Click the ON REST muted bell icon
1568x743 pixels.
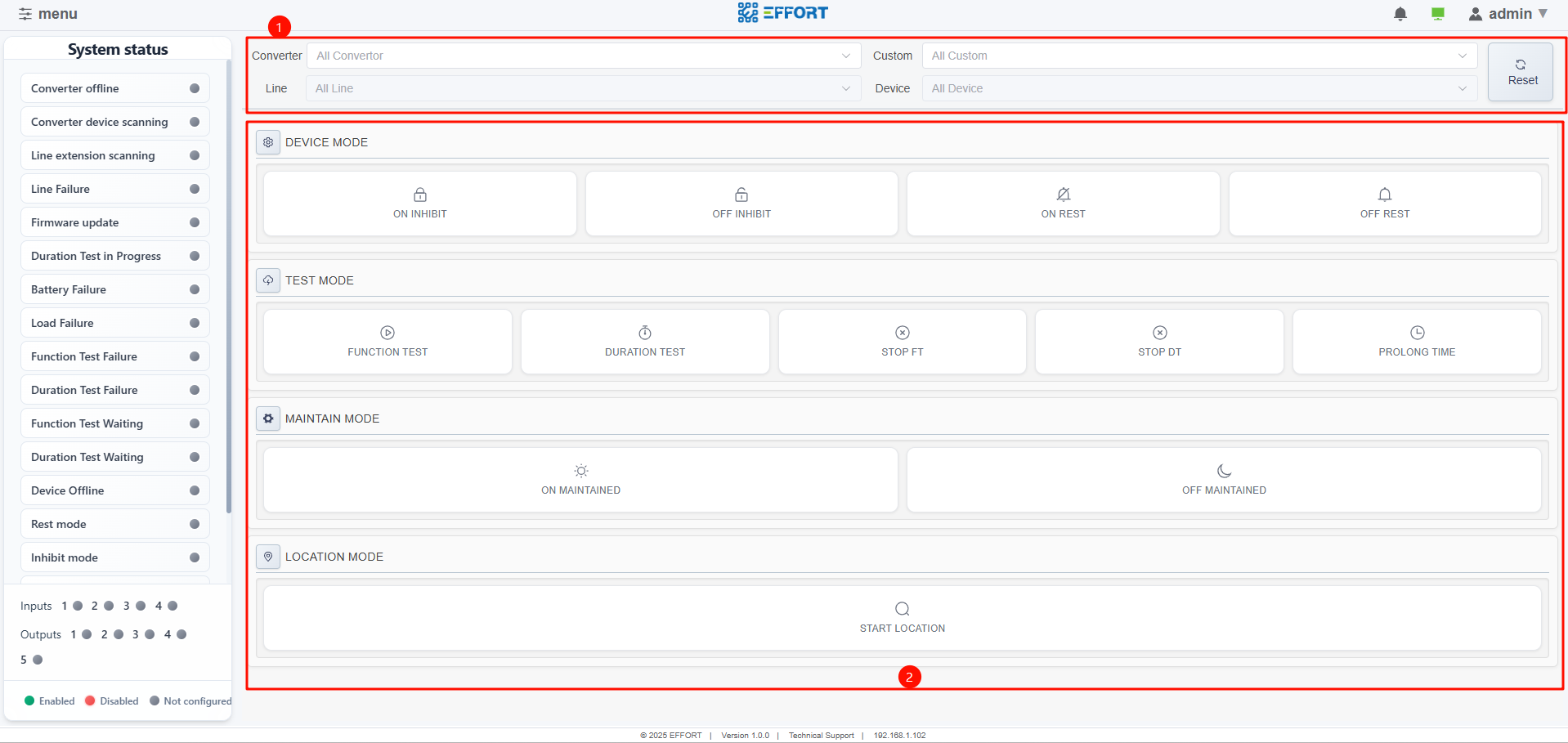(1063, 195)
